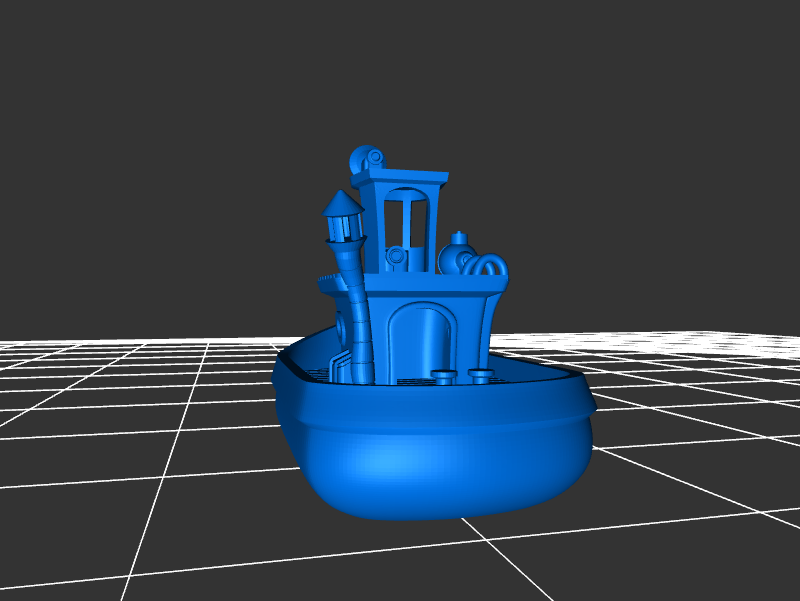Click the left short deck pipe near doorway
Screen dimensions: 800x601
[x=442, y=376]
